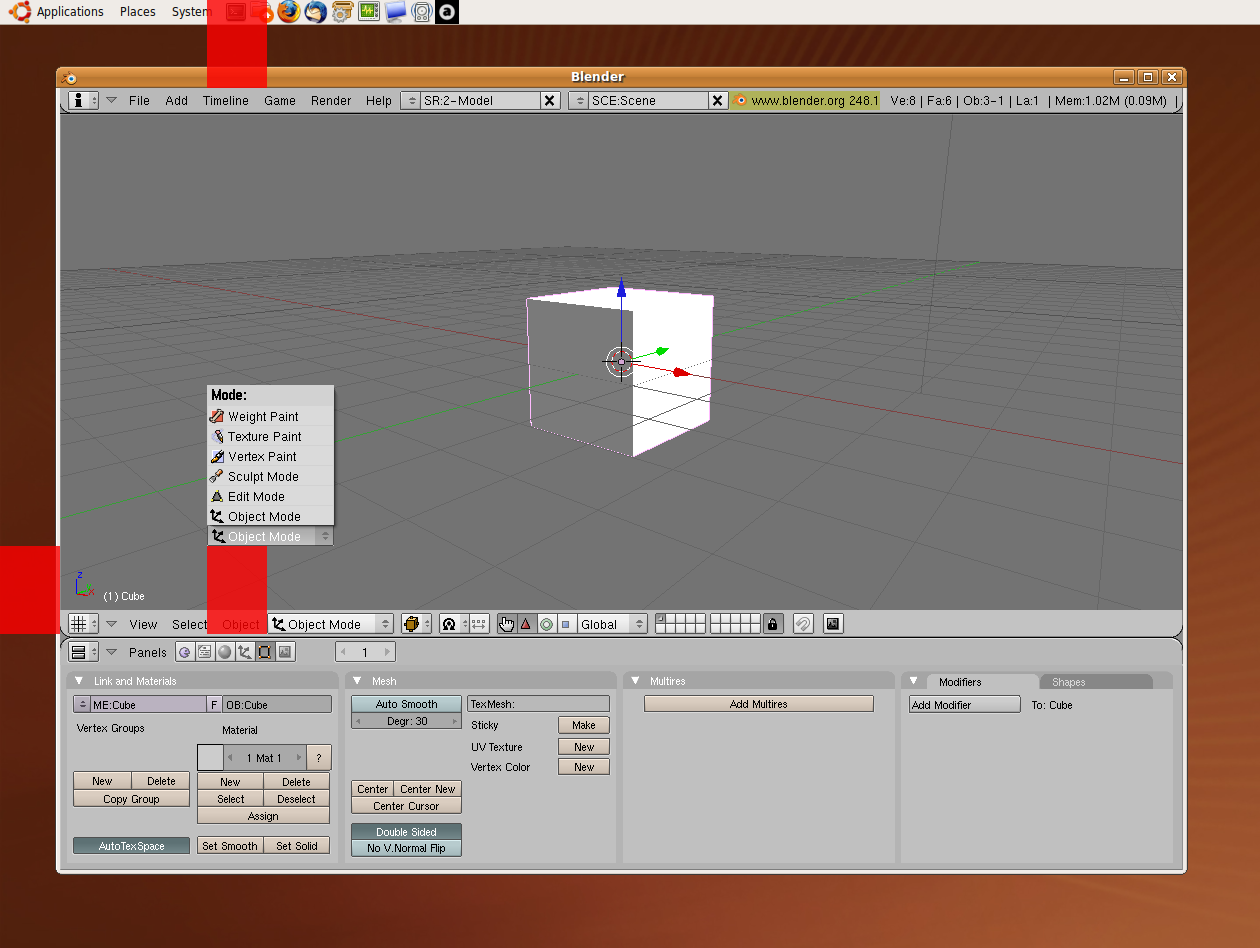1260x948 pixels.
Task: Open the Shading panels sphere icon
Action: coord(224,652)
